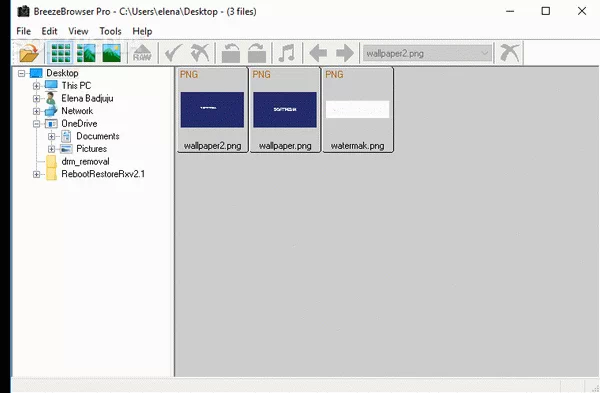Click the OneDrive icon in tree
This screenshot has width=600, height=393.
click(x=51, y=124)
